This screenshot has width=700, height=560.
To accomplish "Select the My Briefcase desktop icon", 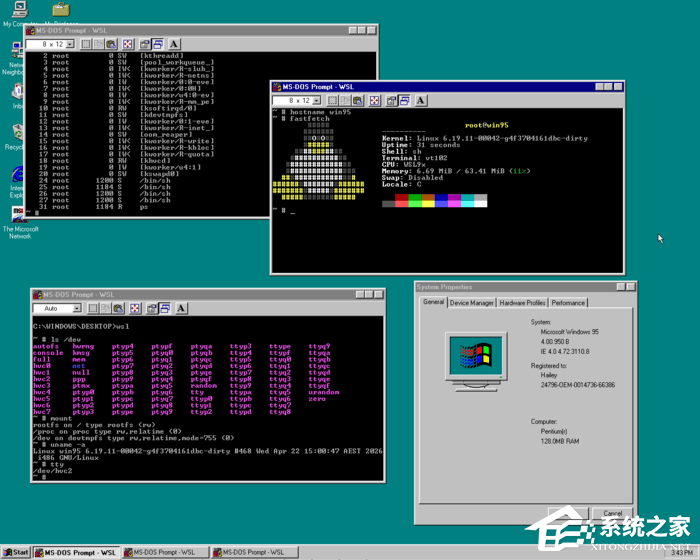I will coord(61,13).
